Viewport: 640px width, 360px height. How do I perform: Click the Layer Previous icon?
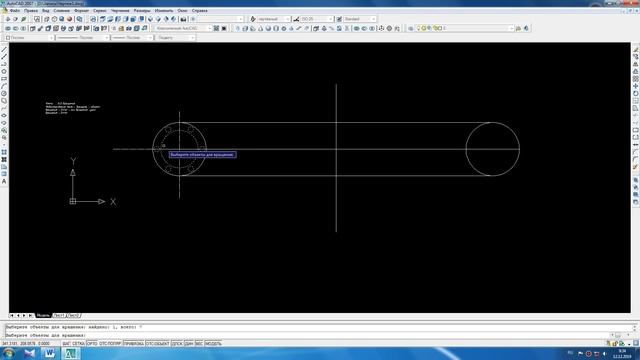pyautogui.click(x=526, y=28)
